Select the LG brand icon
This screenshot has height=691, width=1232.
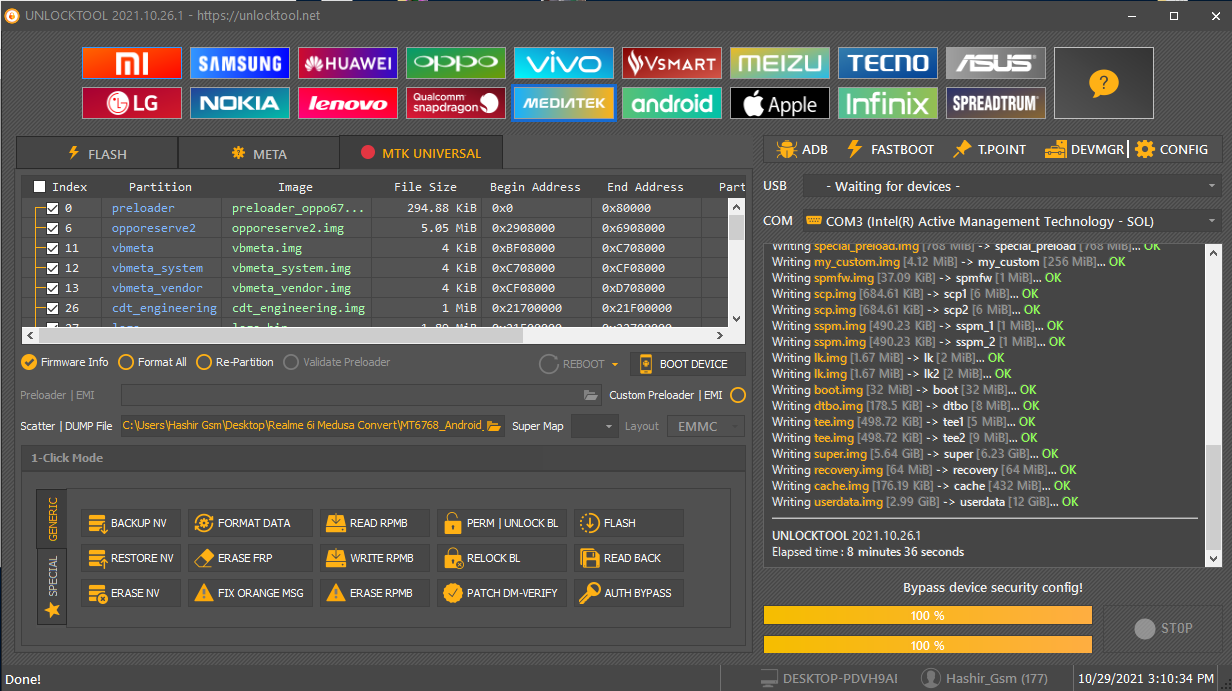132,103
